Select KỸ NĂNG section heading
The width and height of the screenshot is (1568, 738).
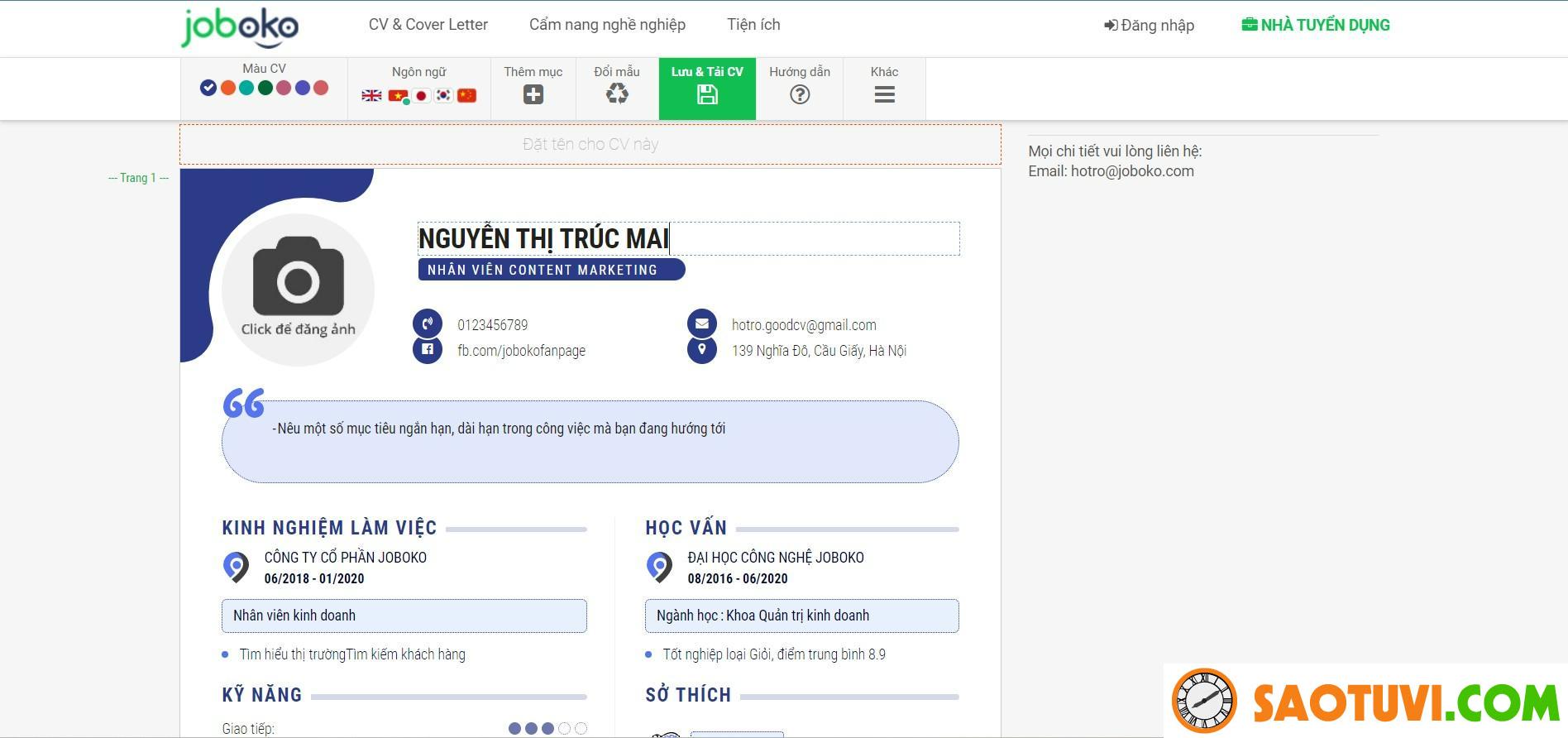click(x=262, y=695)
